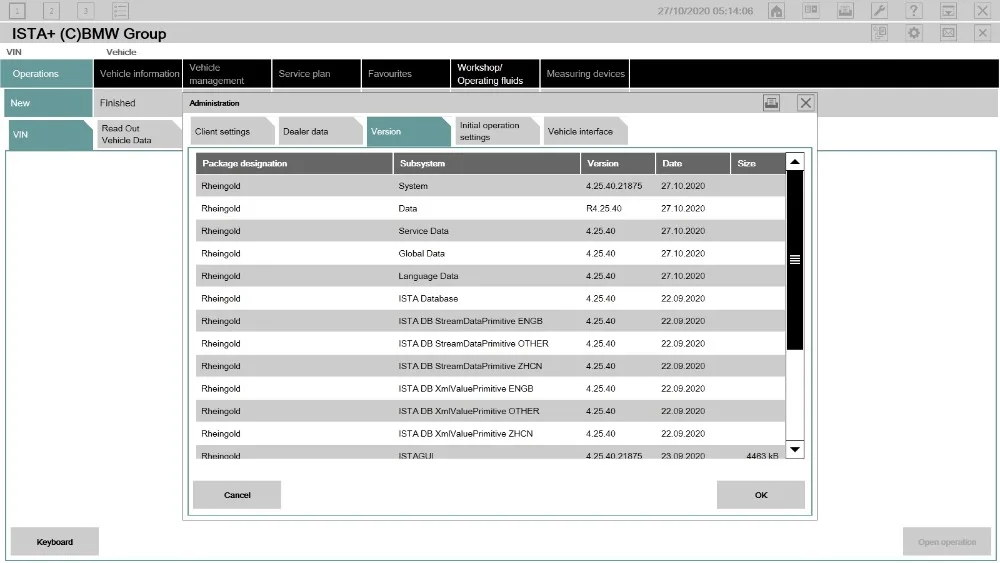
Task: Open the gear settings icon
Action: point(914,33)
